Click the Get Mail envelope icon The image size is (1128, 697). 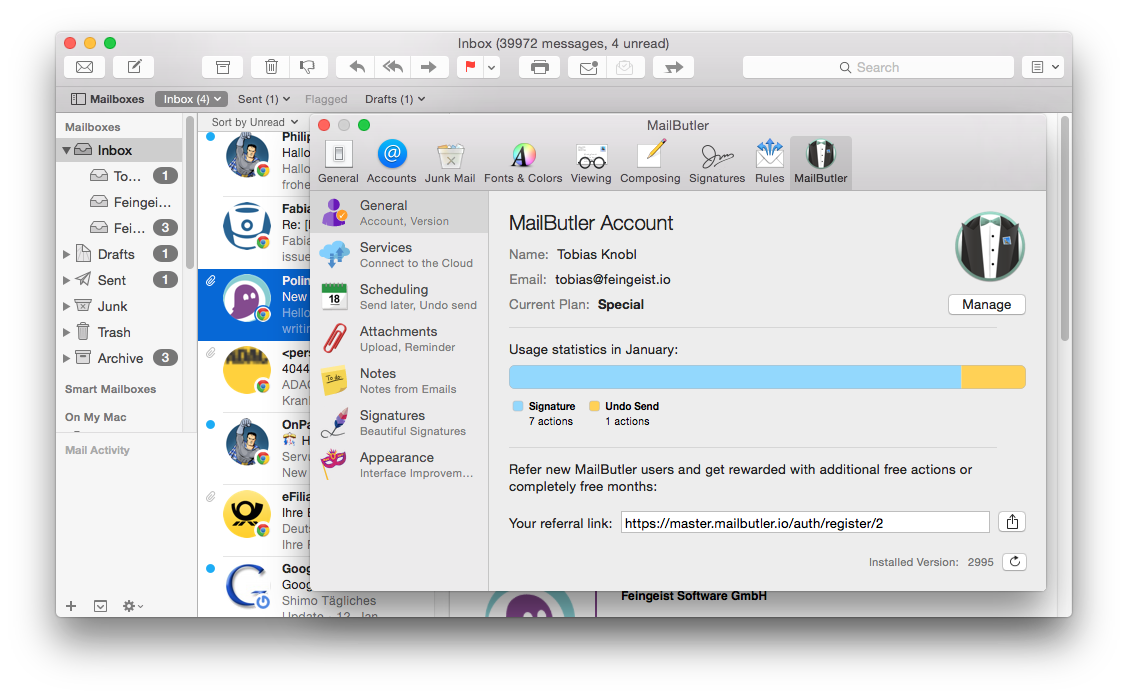click(x=84, y=67)
